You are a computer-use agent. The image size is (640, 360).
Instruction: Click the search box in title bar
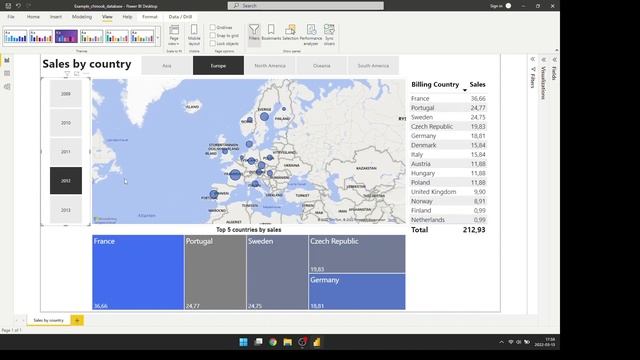pos(306,6)
